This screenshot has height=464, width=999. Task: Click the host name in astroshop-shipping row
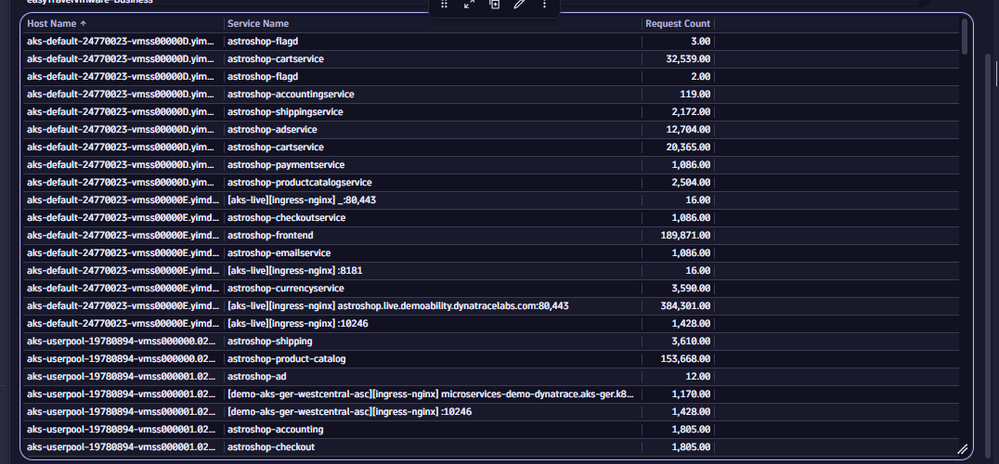coord(122,341)
